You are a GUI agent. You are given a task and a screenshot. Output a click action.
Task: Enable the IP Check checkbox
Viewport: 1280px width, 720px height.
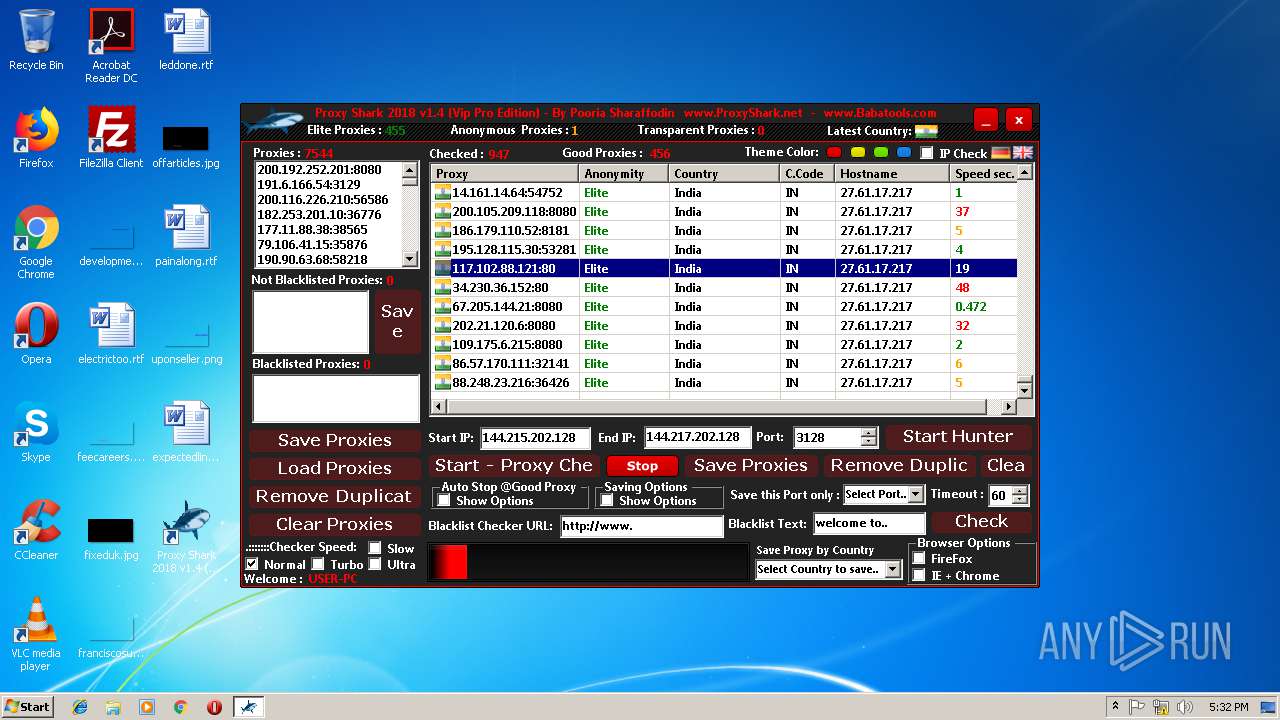coord(927,153)
